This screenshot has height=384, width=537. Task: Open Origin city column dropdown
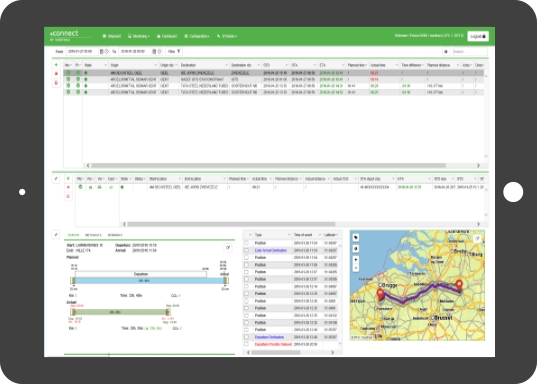[176, 65]
